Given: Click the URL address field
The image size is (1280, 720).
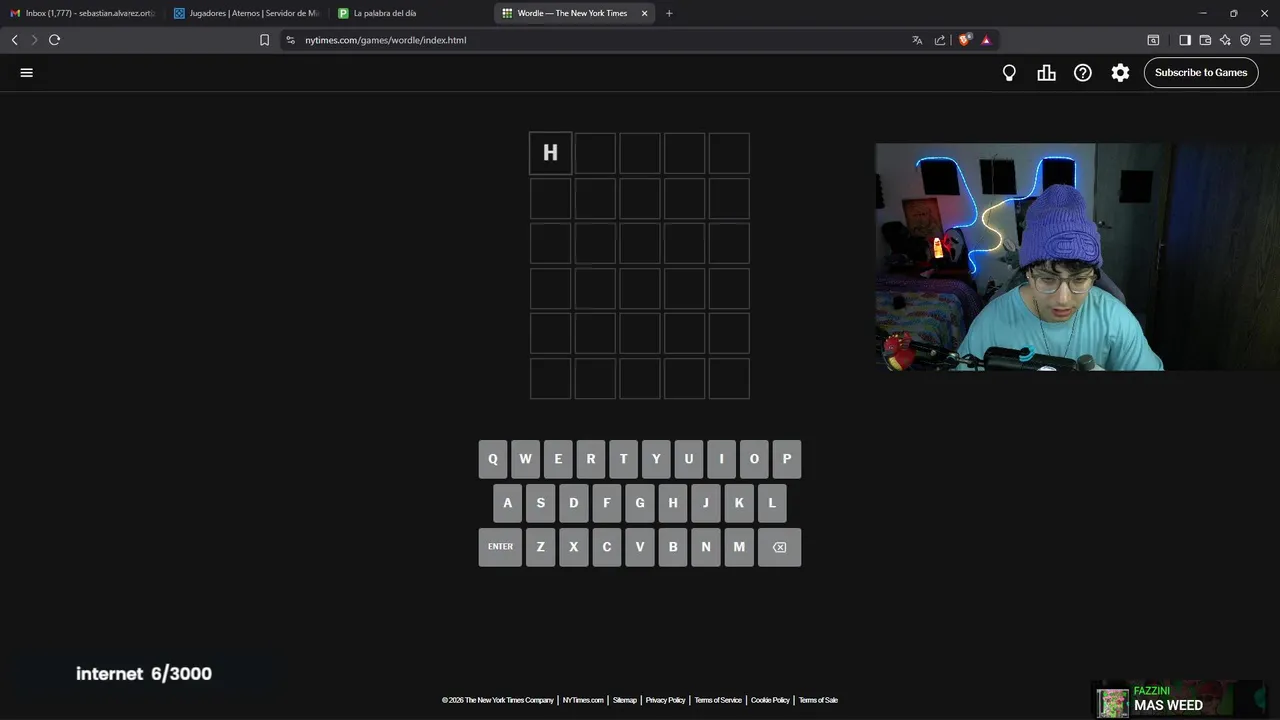Looking at the screenshot, I should tap(600, 40).
